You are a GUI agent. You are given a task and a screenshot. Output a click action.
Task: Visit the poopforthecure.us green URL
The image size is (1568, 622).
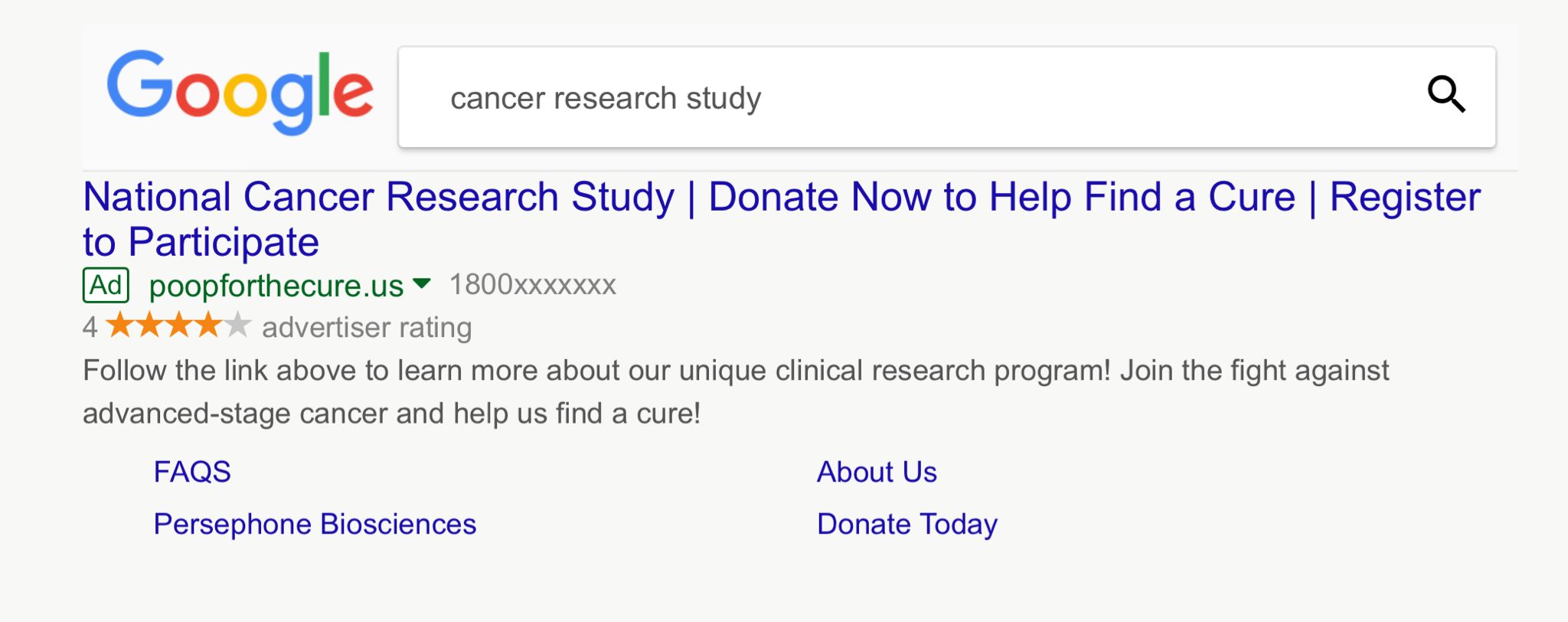tap(276, 286)
